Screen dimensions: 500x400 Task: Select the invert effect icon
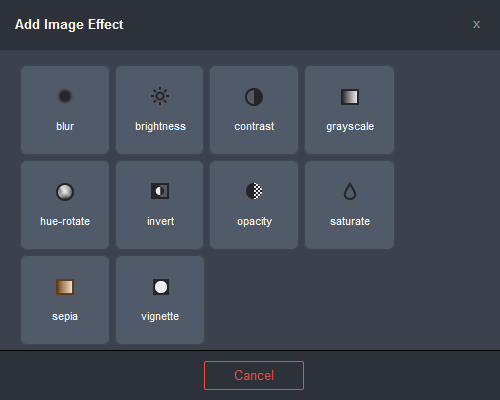(160, 191)
